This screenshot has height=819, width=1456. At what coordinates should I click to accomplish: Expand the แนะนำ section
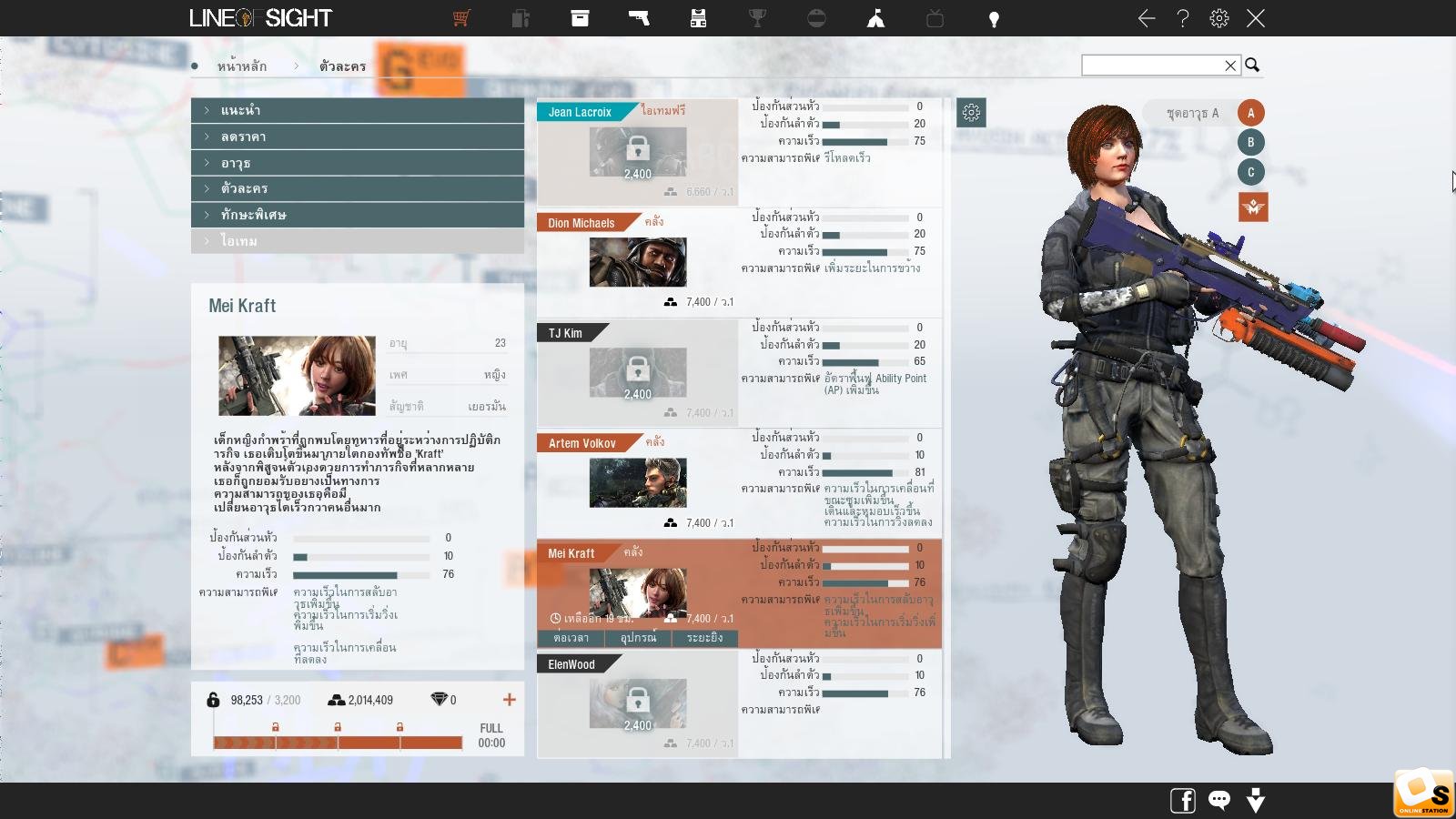(357, 110)
